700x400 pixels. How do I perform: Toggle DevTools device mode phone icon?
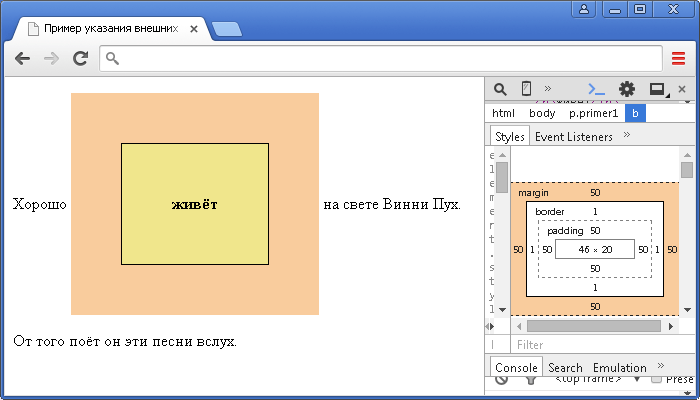[x=526, y=89]
